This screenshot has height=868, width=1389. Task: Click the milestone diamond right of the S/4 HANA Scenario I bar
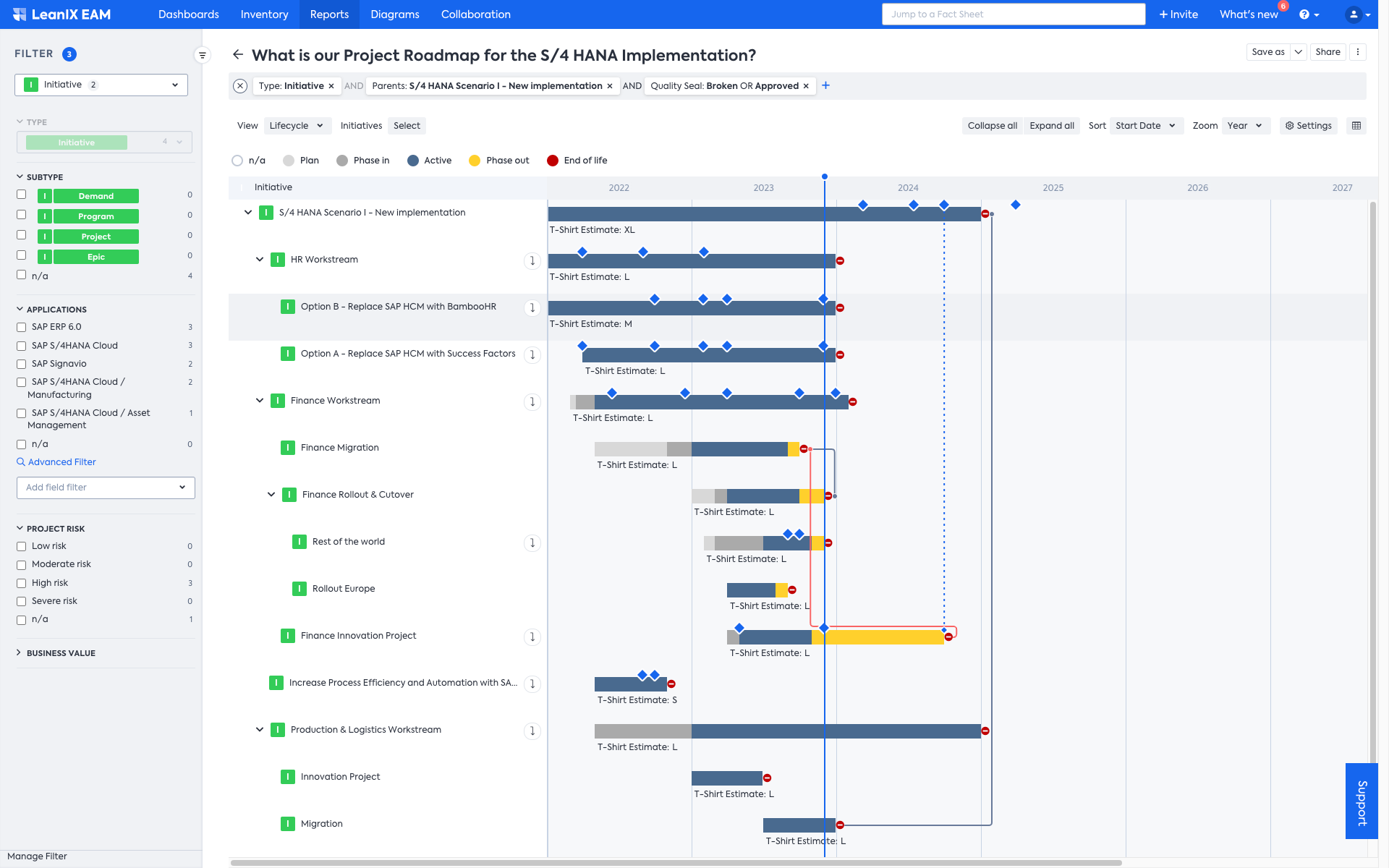pos(1016,205)
